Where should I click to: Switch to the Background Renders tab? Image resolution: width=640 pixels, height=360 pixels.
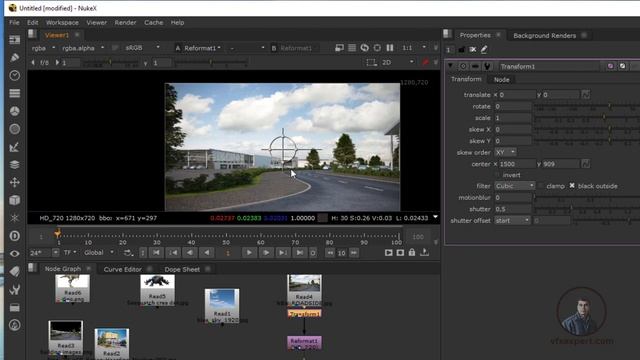[544, 36]
